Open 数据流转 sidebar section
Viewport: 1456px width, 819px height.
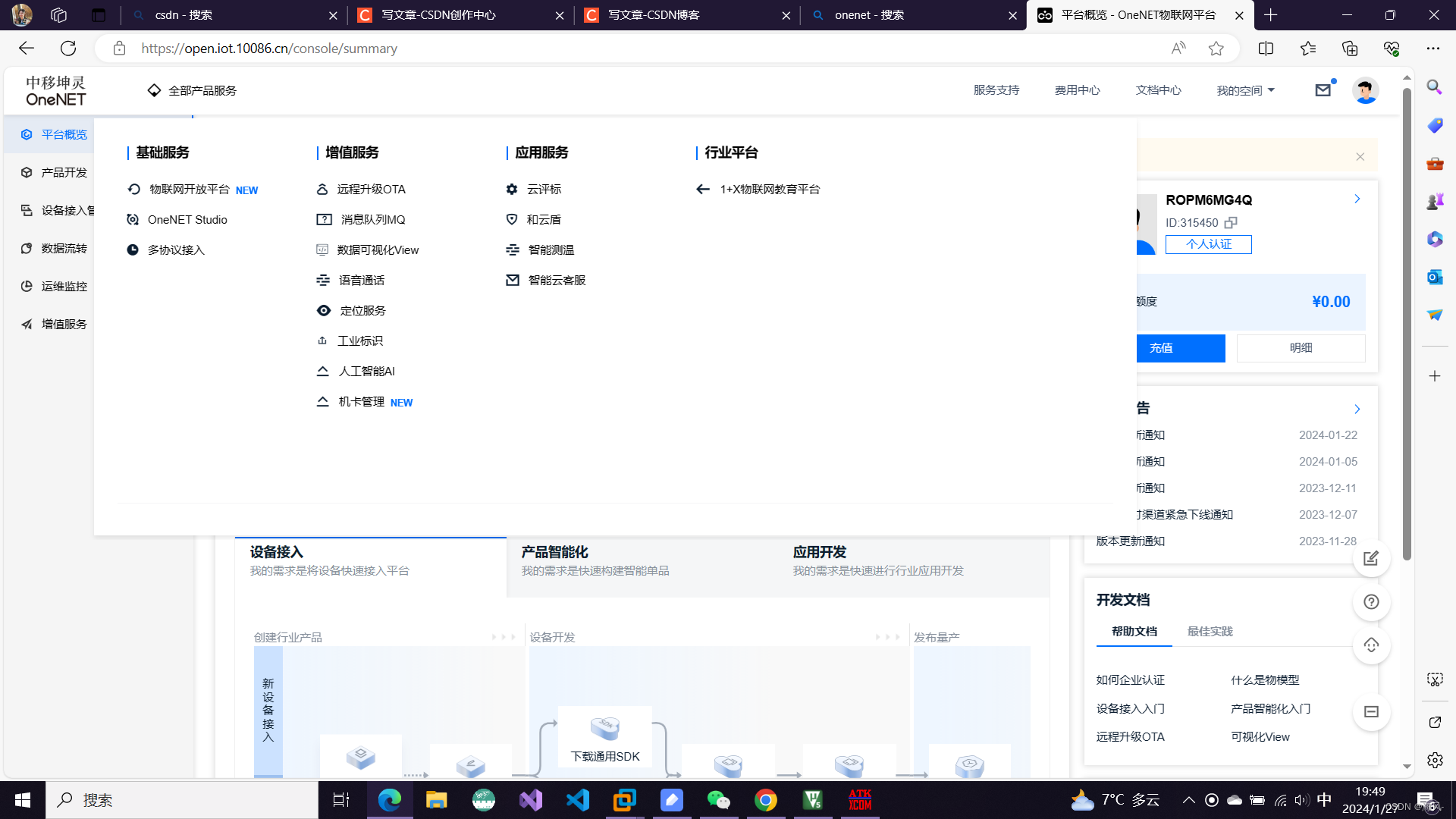(64, 248)
